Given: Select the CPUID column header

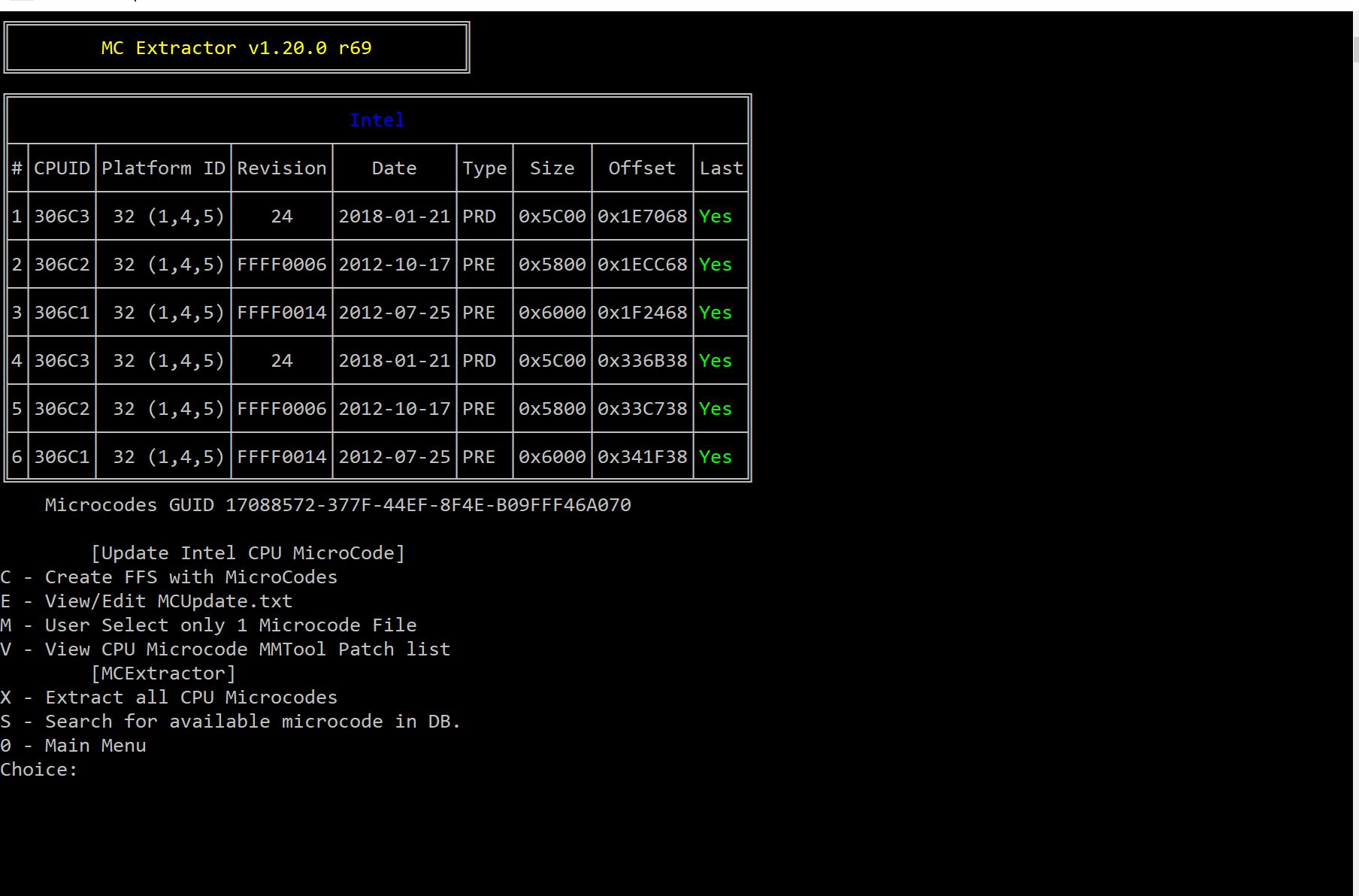Looking at the screenshot, I should [62, 168].
